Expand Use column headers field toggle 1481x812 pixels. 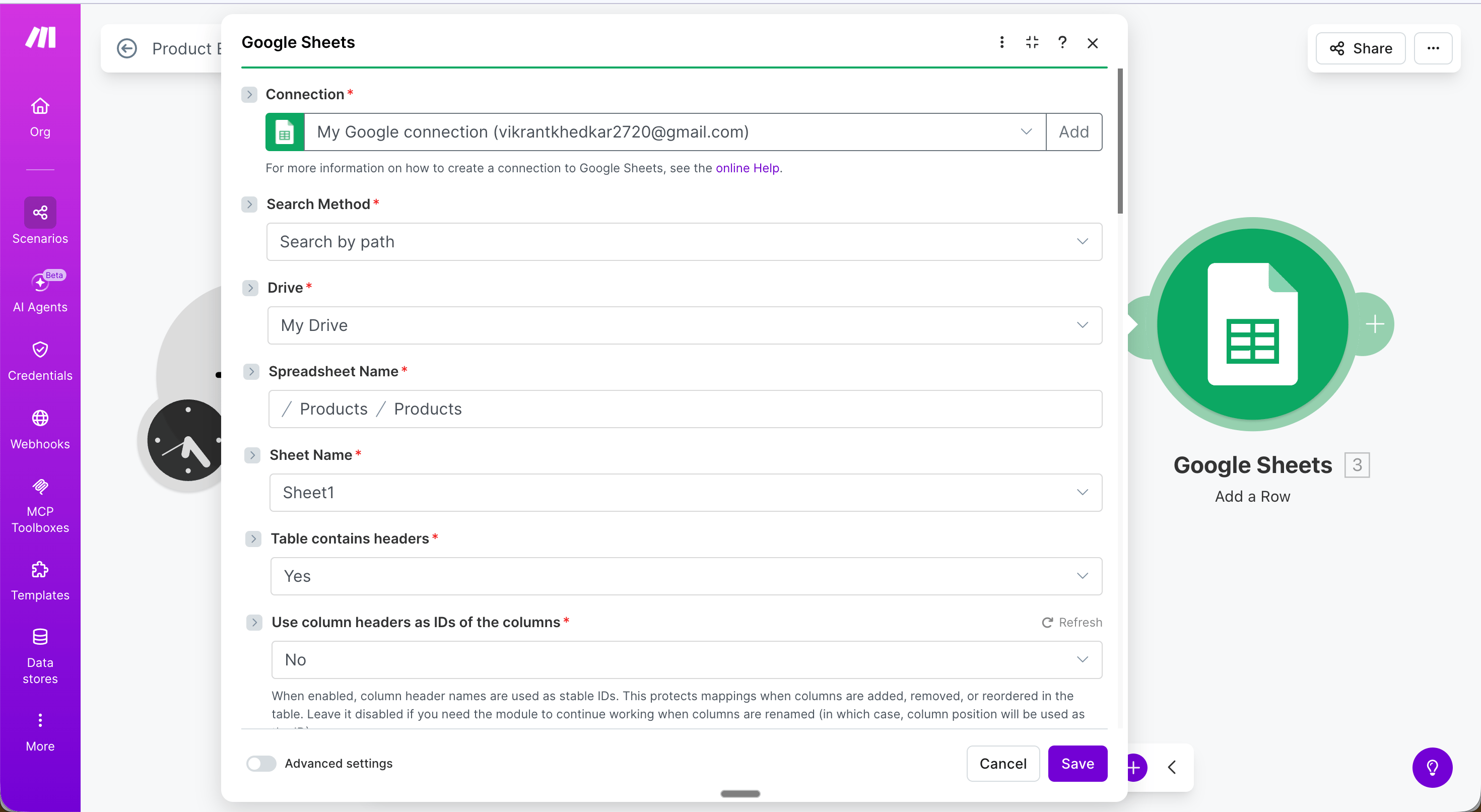click(x=254, y=622)
